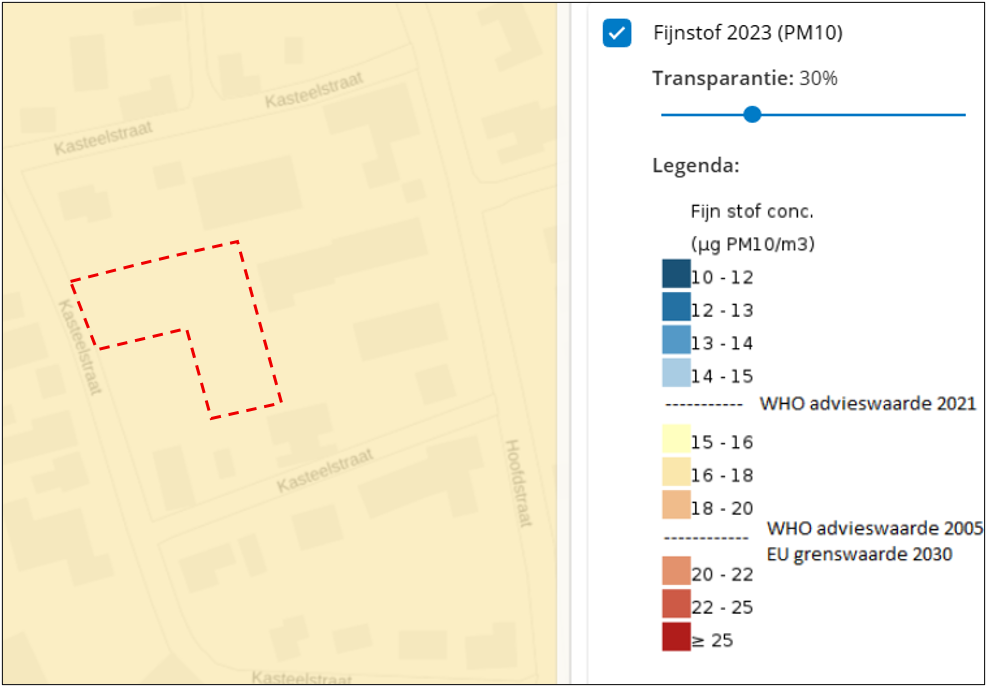
Task: Click the Fijnstof 2023 (PM10) layer label
Action: 748,33
